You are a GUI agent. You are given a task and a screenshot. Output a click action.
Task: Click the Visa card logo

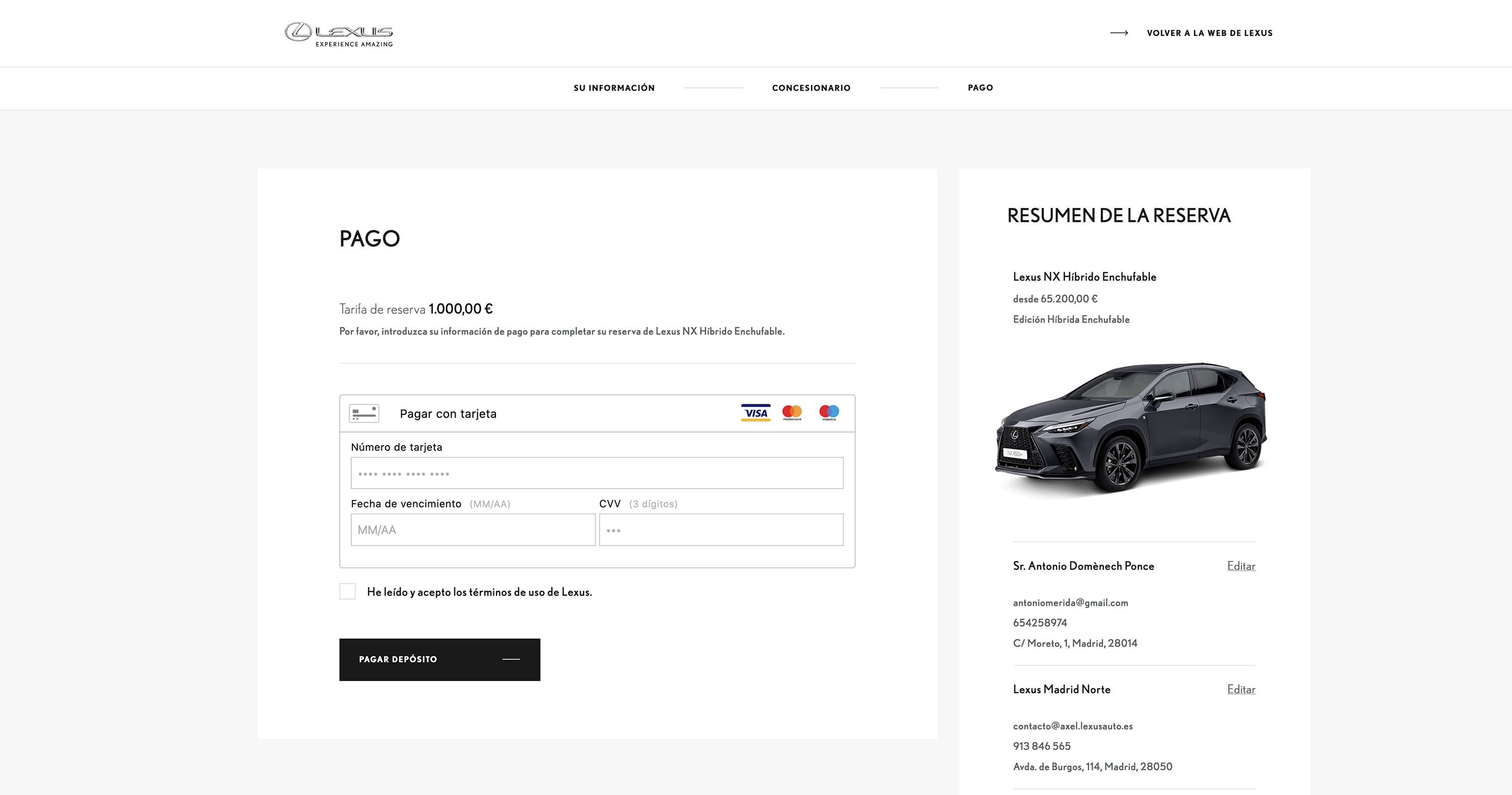(x=755, y=413)
